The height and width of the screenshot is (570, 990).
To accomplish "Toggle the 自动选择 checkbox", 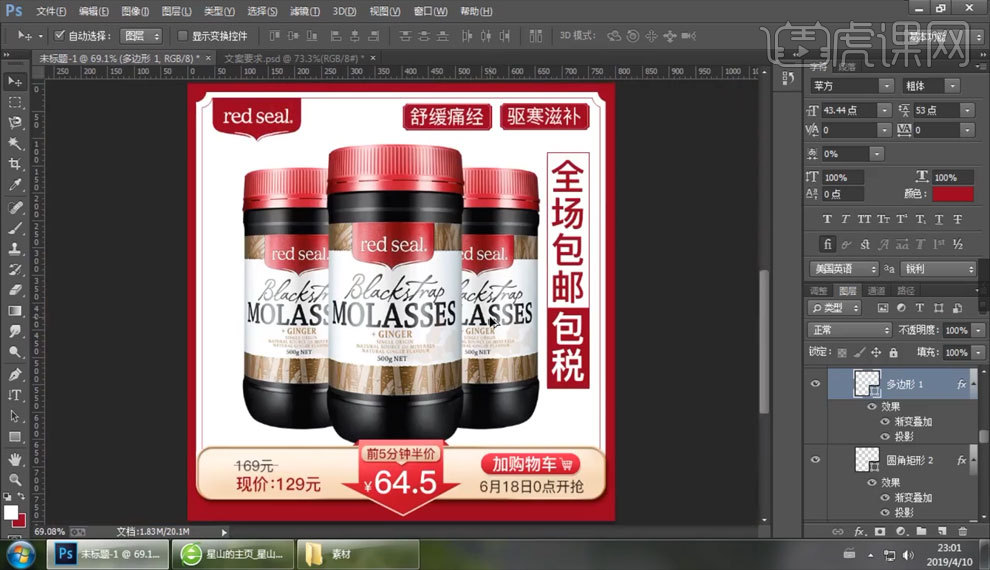I will coord(59,35).
